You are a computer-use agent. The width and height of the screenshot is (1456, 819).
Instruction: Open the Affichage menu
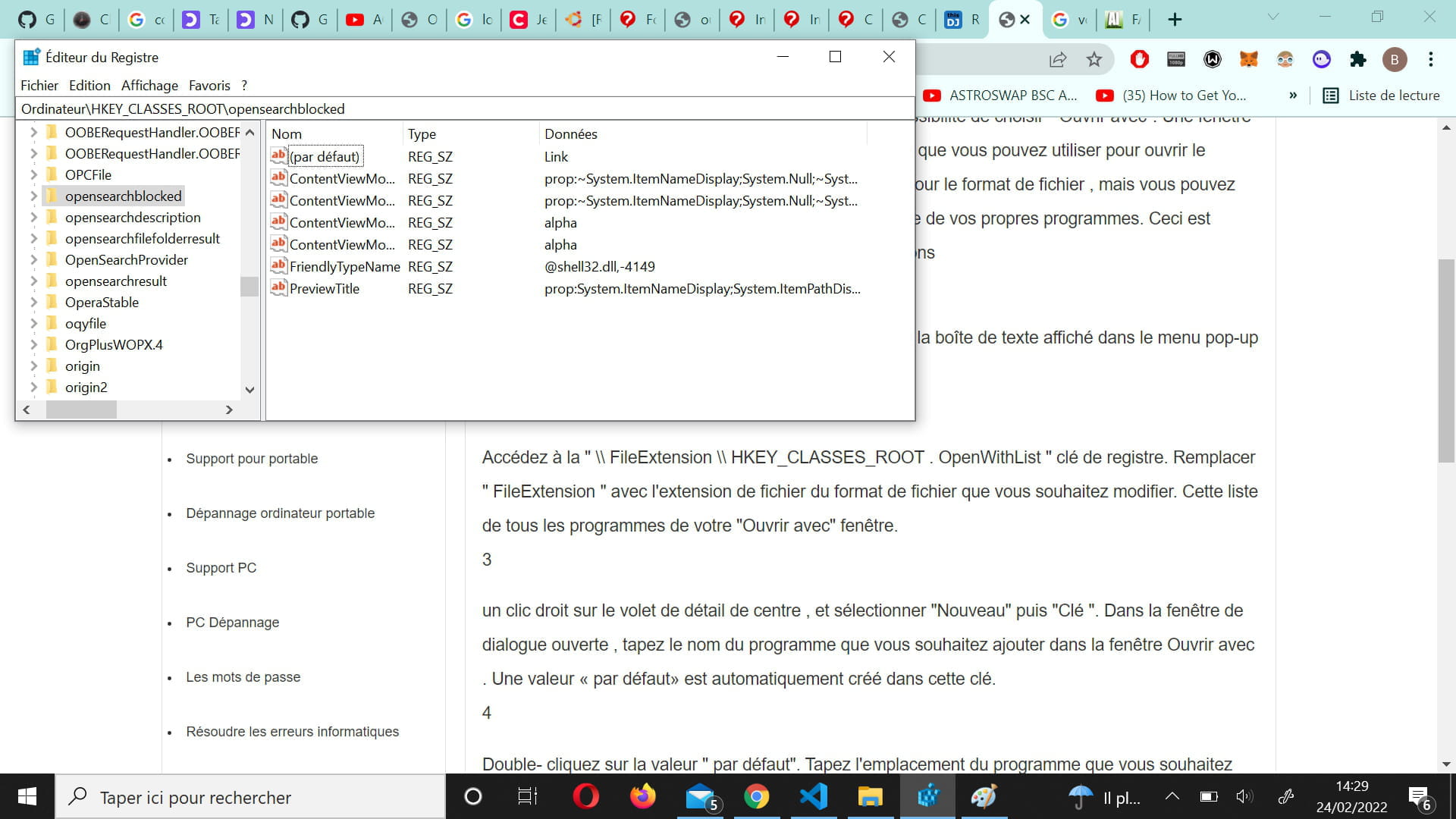pos(149,86)
